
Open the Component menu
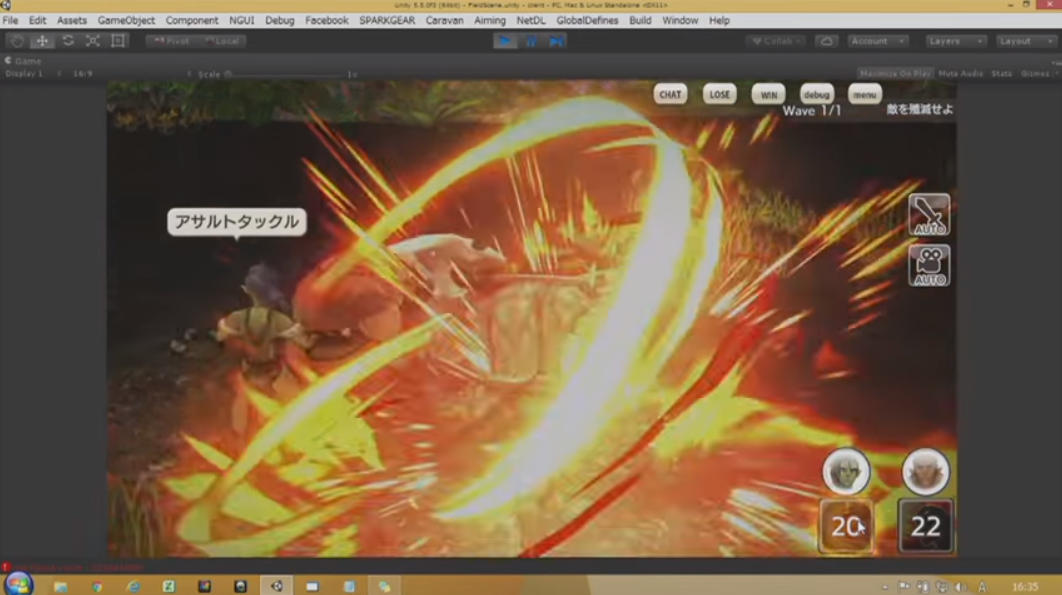coord(192,20)
